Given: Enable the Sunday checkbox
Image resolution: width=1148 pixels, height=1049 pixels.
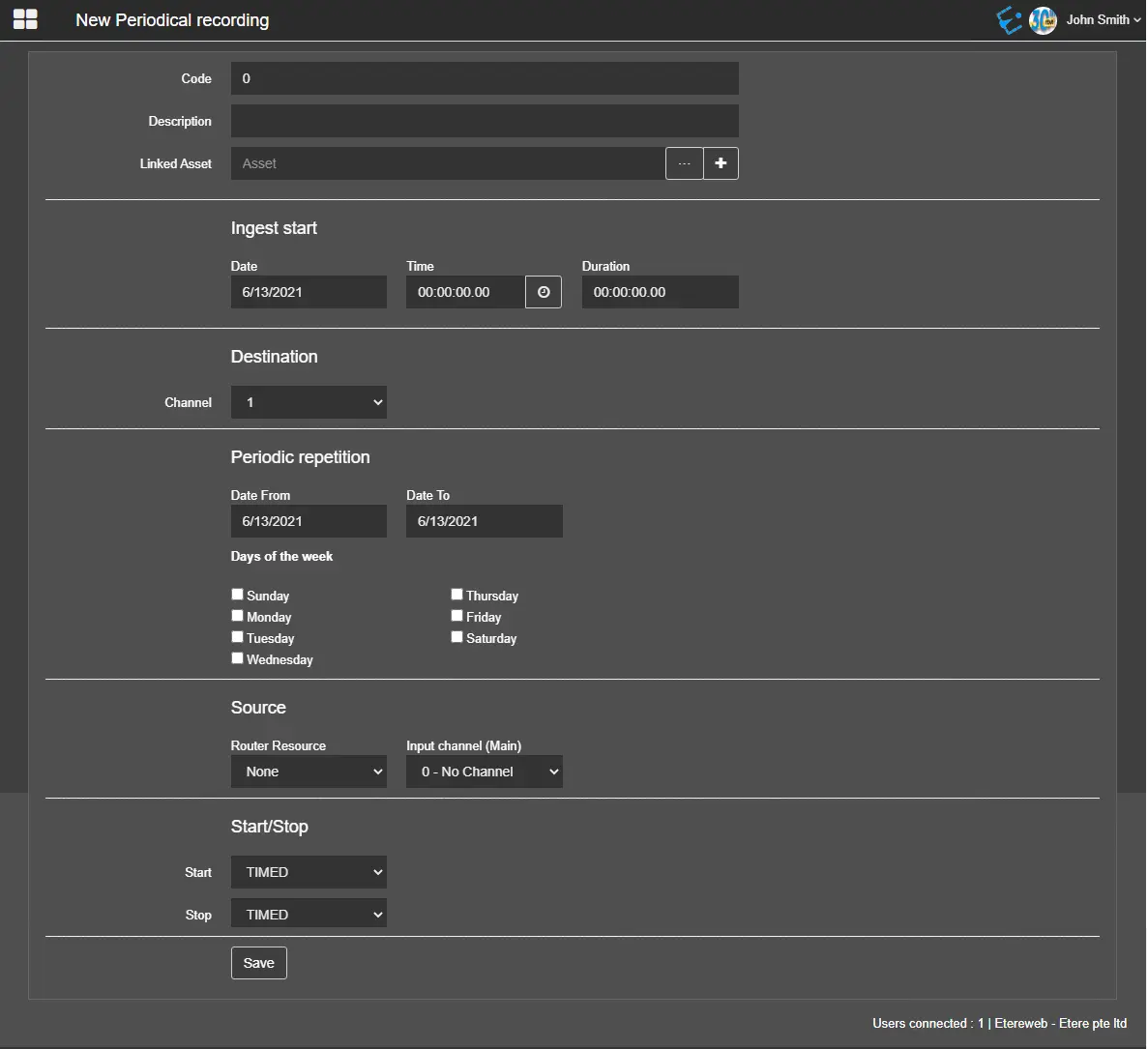Looking at the screenshot, I should click(x=238, y=595).
